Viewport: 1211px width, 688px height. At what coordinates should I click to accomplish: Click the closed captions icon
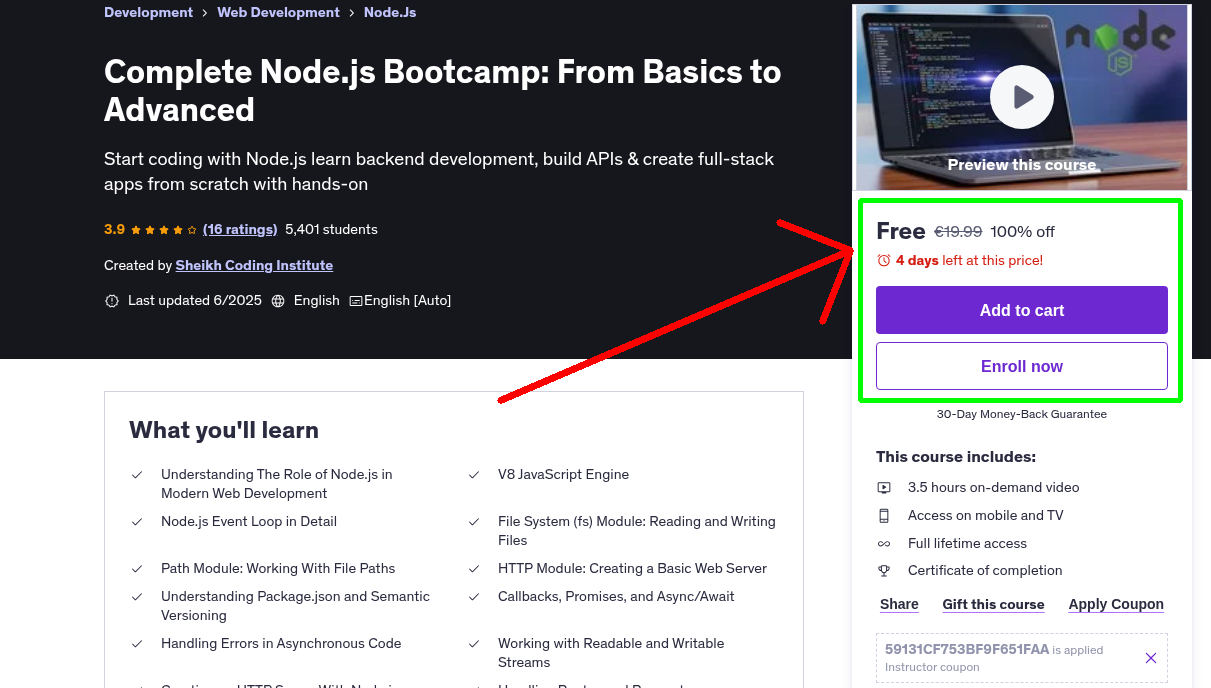point(356,301)
